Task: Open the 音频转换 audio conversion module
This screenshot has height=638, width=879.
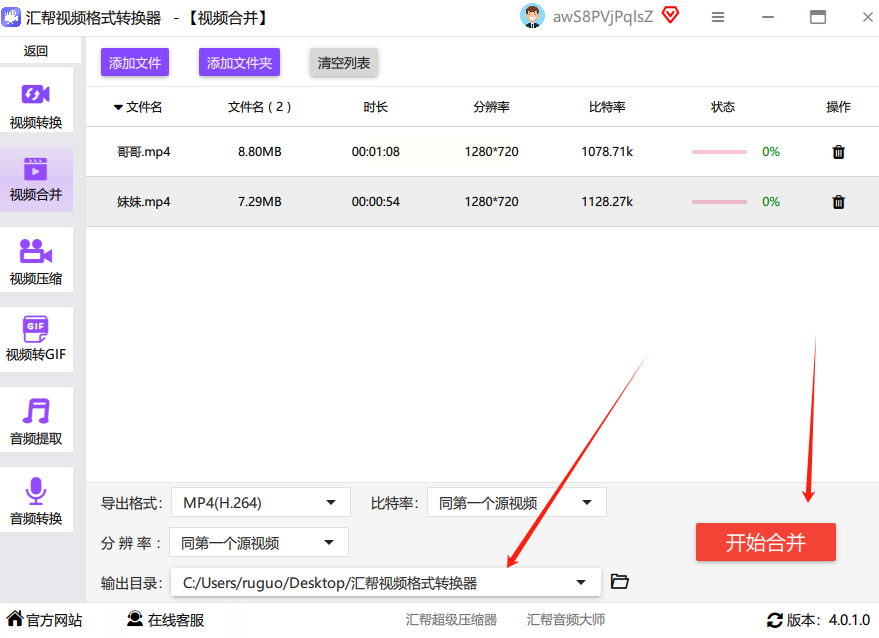Action: 36,500
